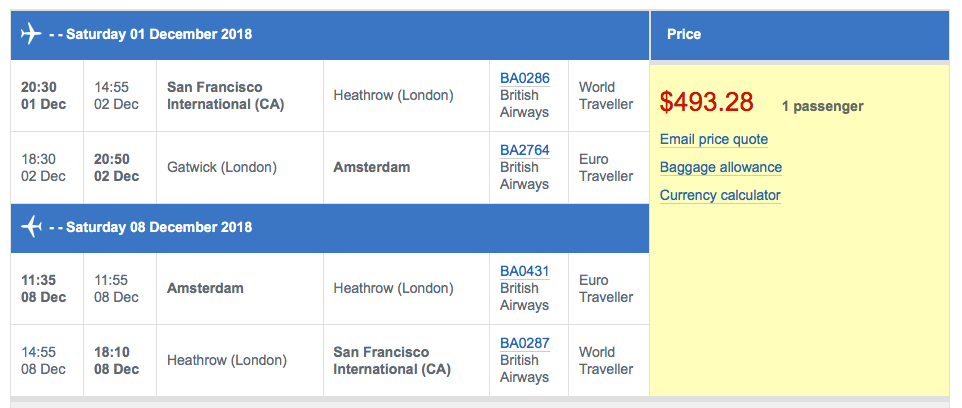
Task: Click the 20:50 02 Dec arrival time
Action: (117, 167)
